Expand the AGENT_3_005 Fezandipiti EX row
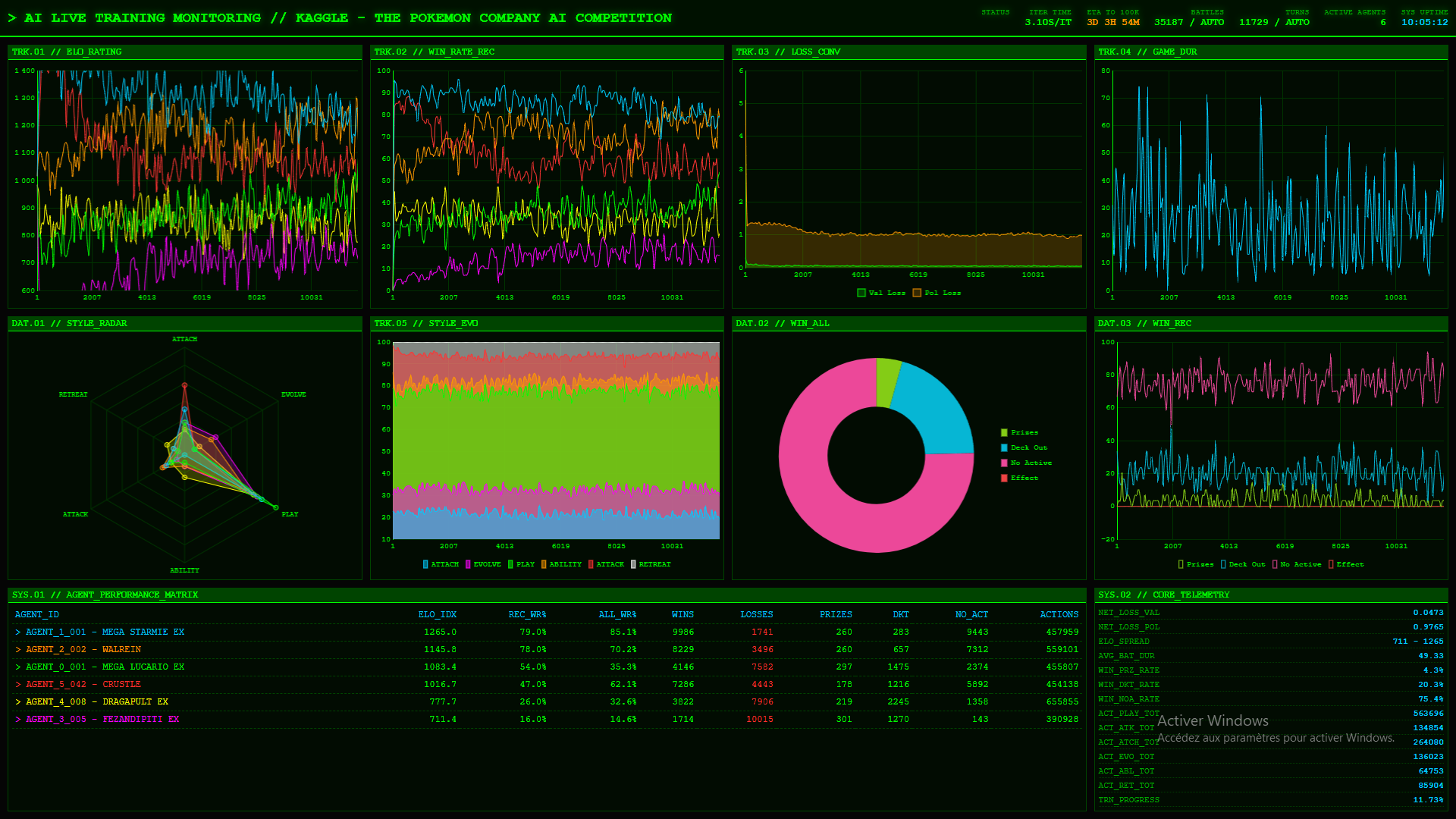Screen dimensions: 1456x819 (547, 719)
